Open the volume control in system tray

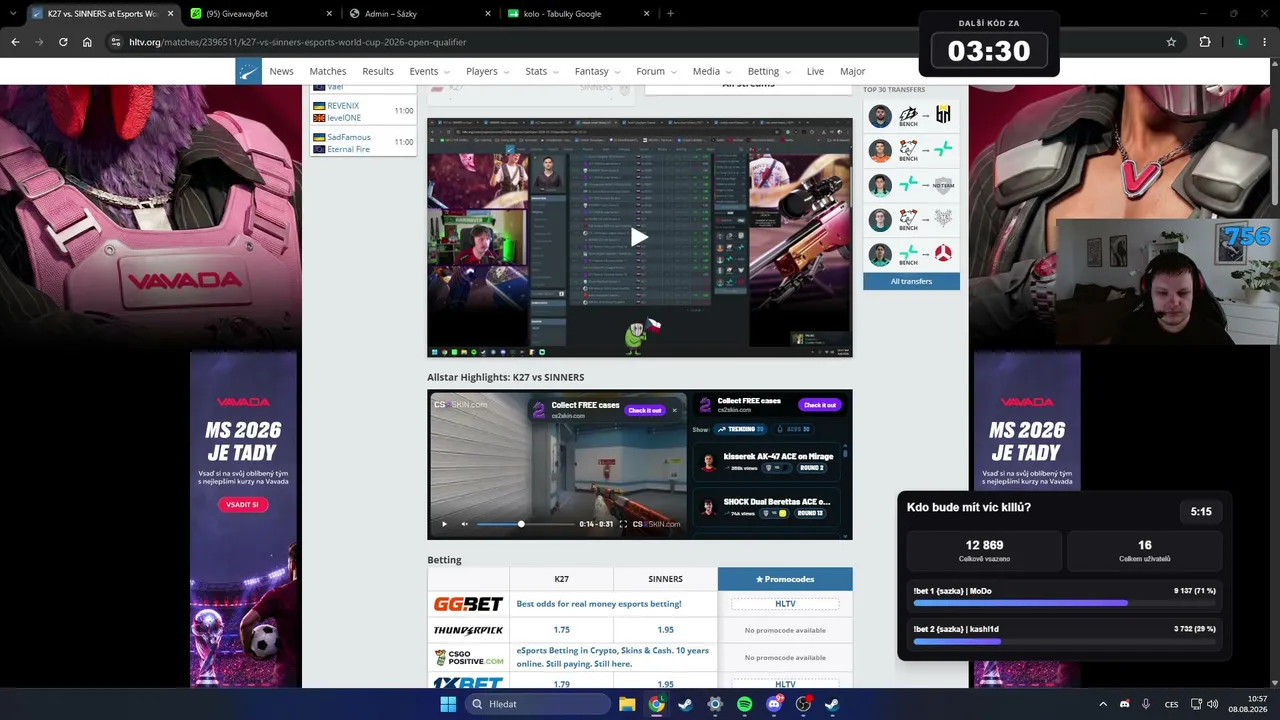point(1212,704)
